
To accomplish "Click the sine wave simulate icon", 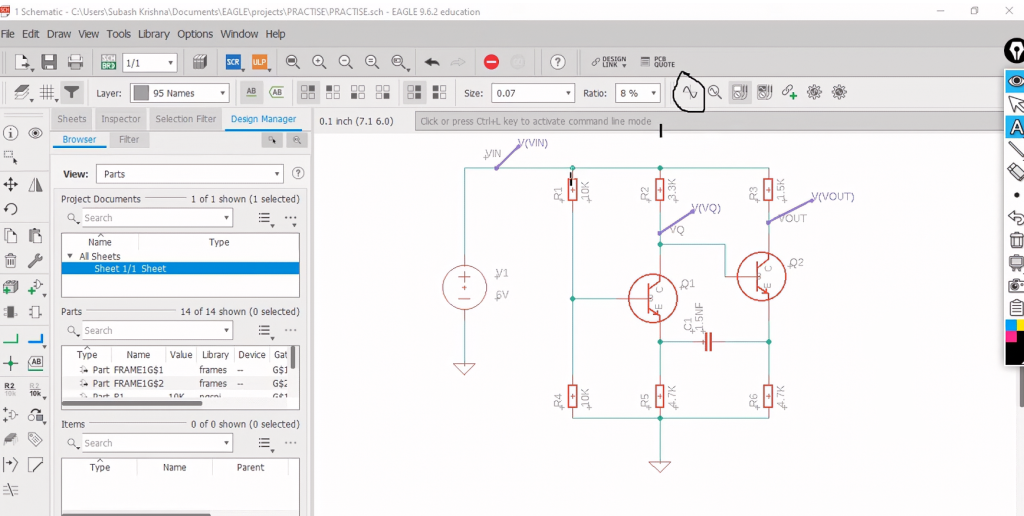I will tap(689, 92).
